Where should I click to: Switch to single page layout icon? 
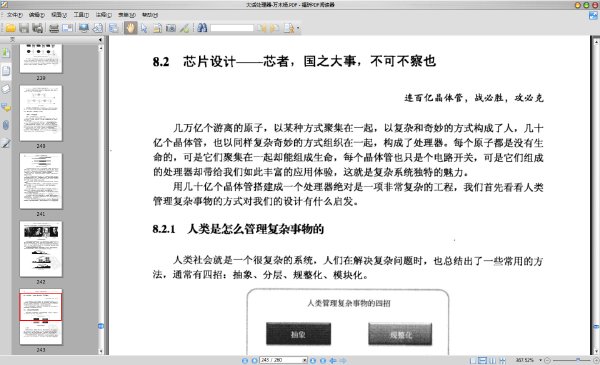click(473, 360)
